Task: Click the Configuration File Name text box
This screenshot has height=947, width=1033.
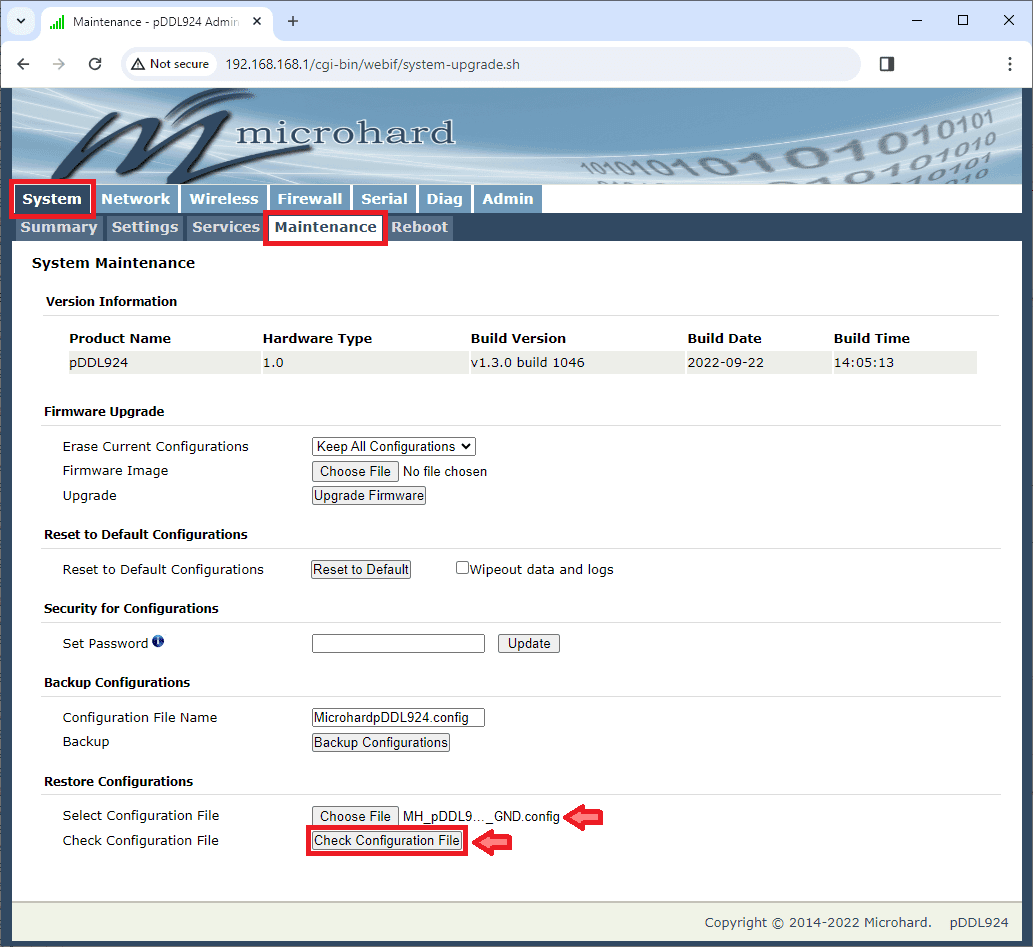Action: 398,718
